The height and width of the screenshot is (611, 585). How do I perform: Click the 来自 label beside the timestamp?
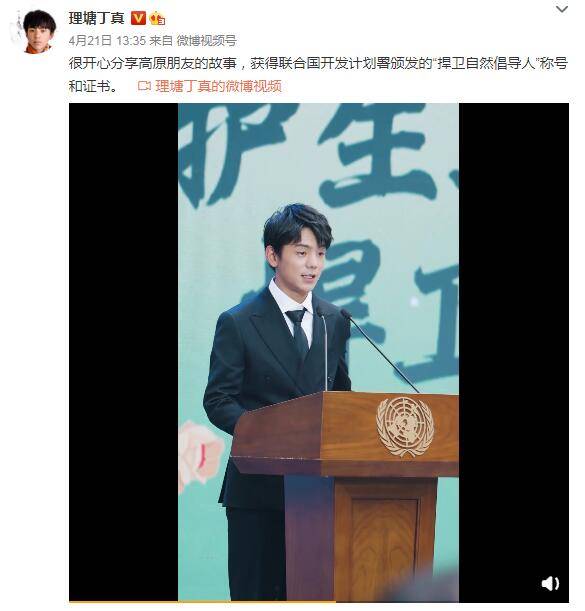(161, 41)
